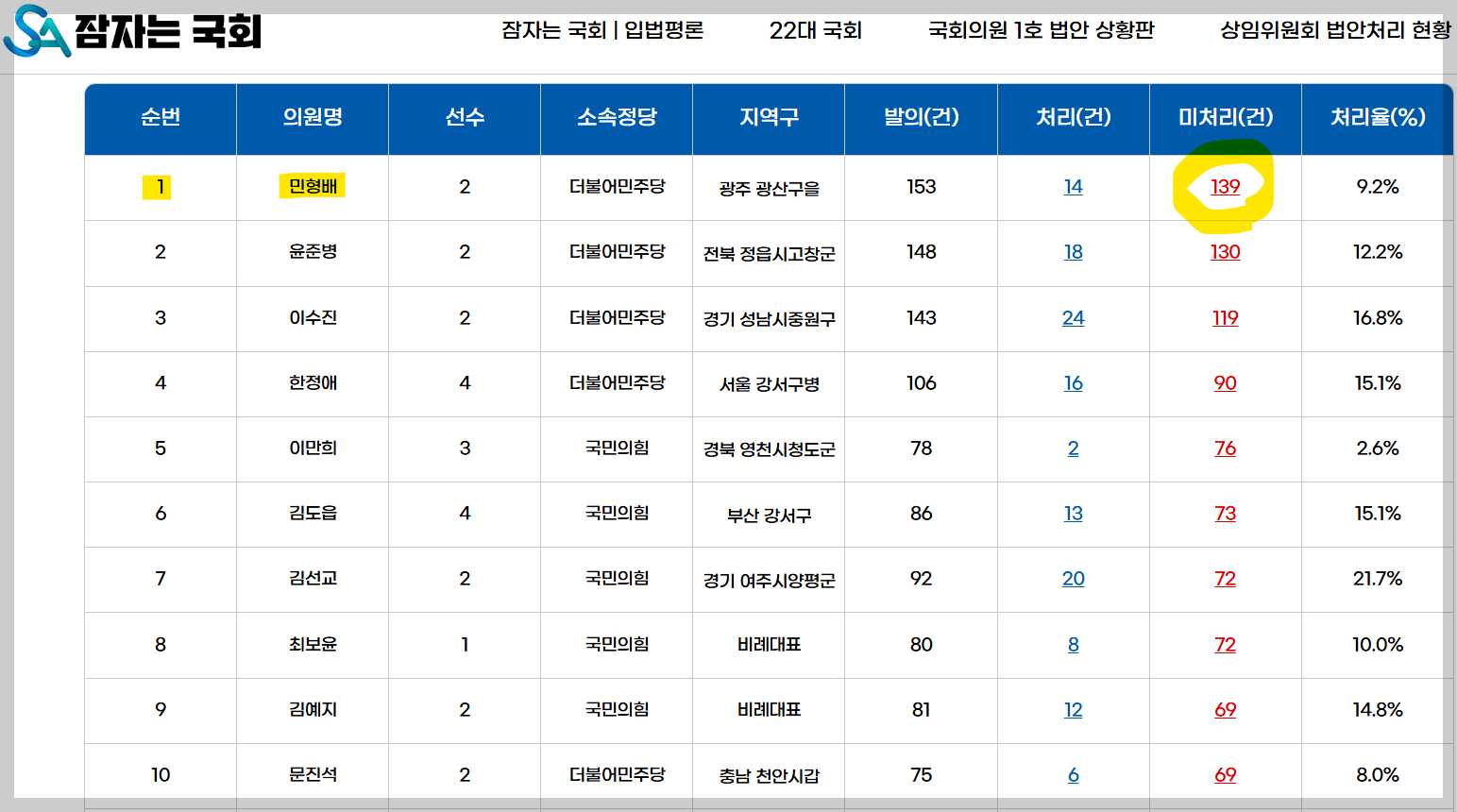Open 민형배's unprocessed count link 139
Viewport: 1457px width, 812px height.
pyautogui.click(x=1226, y=187)
